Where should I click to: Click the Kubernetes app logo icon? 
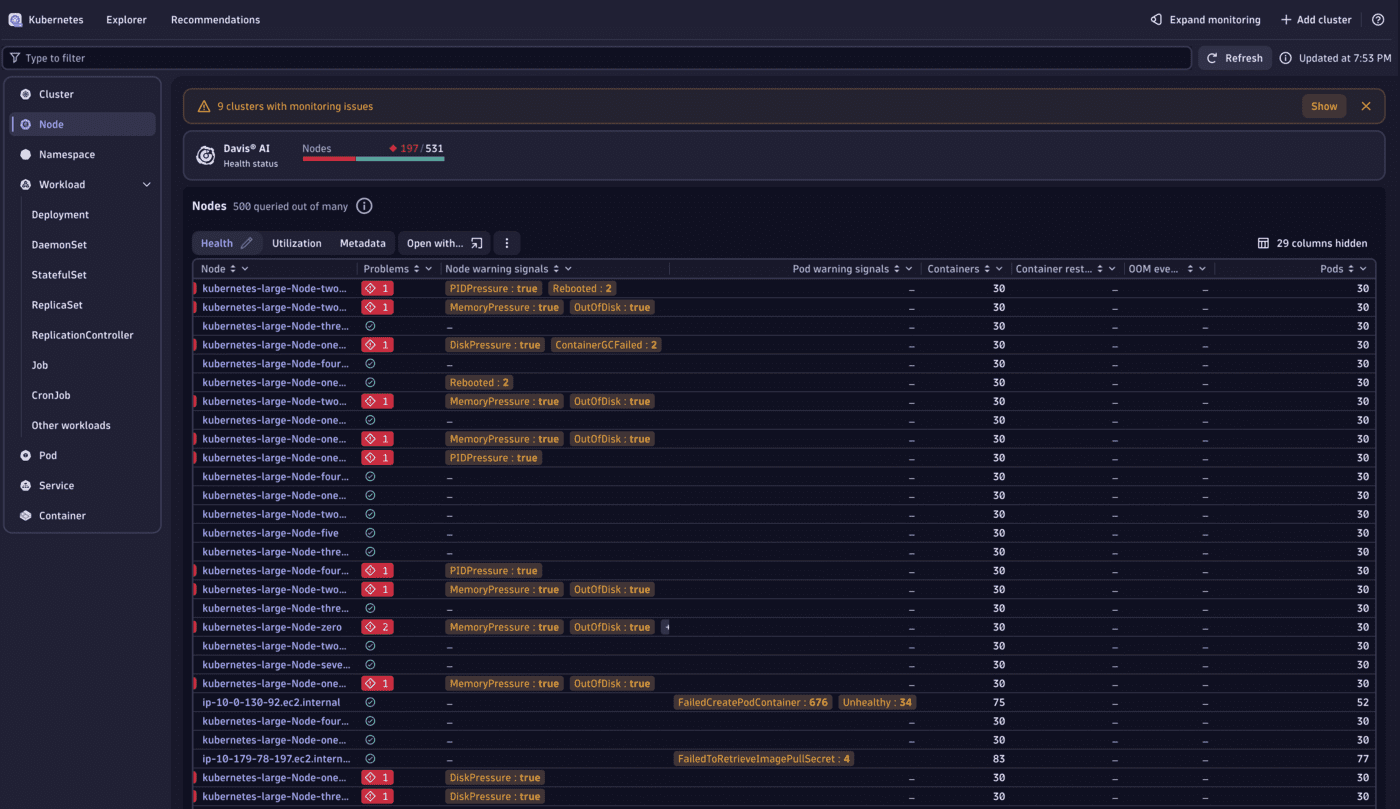tap(15, 20)
